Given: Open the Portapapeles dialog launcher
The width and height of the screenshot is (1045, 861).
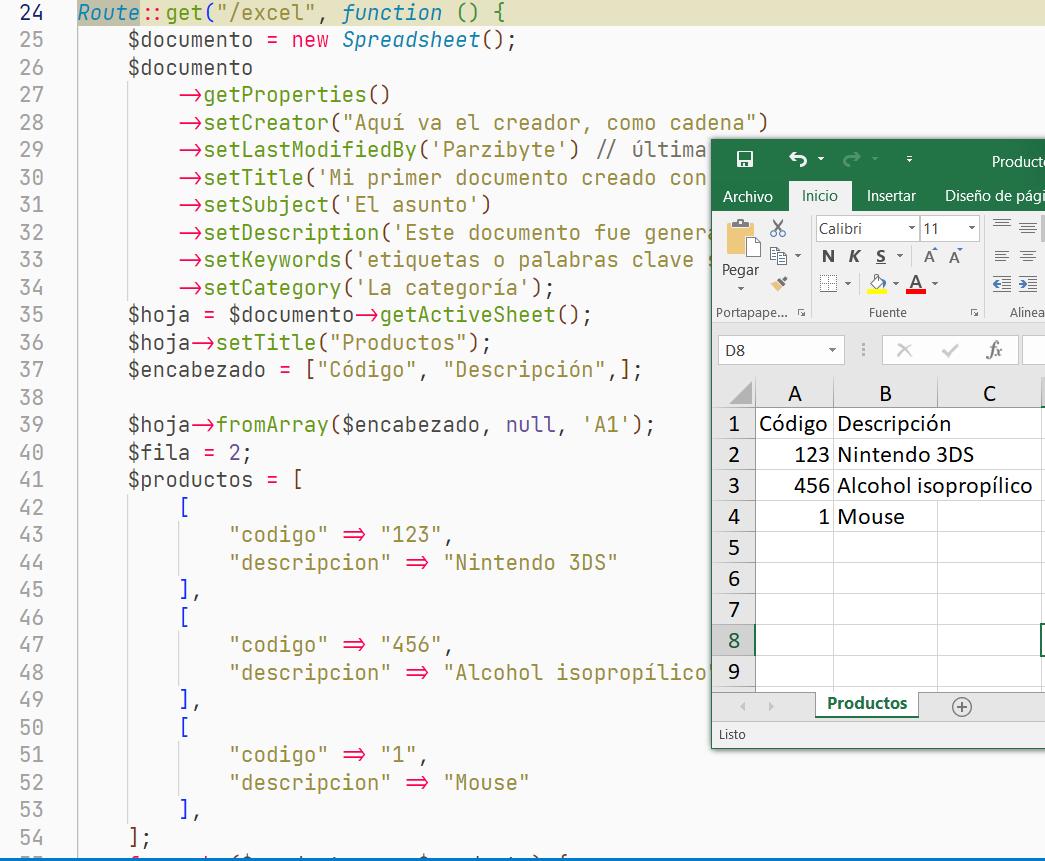Looking at the screenshot, I should pyautogui.click(x=802, y=313).
